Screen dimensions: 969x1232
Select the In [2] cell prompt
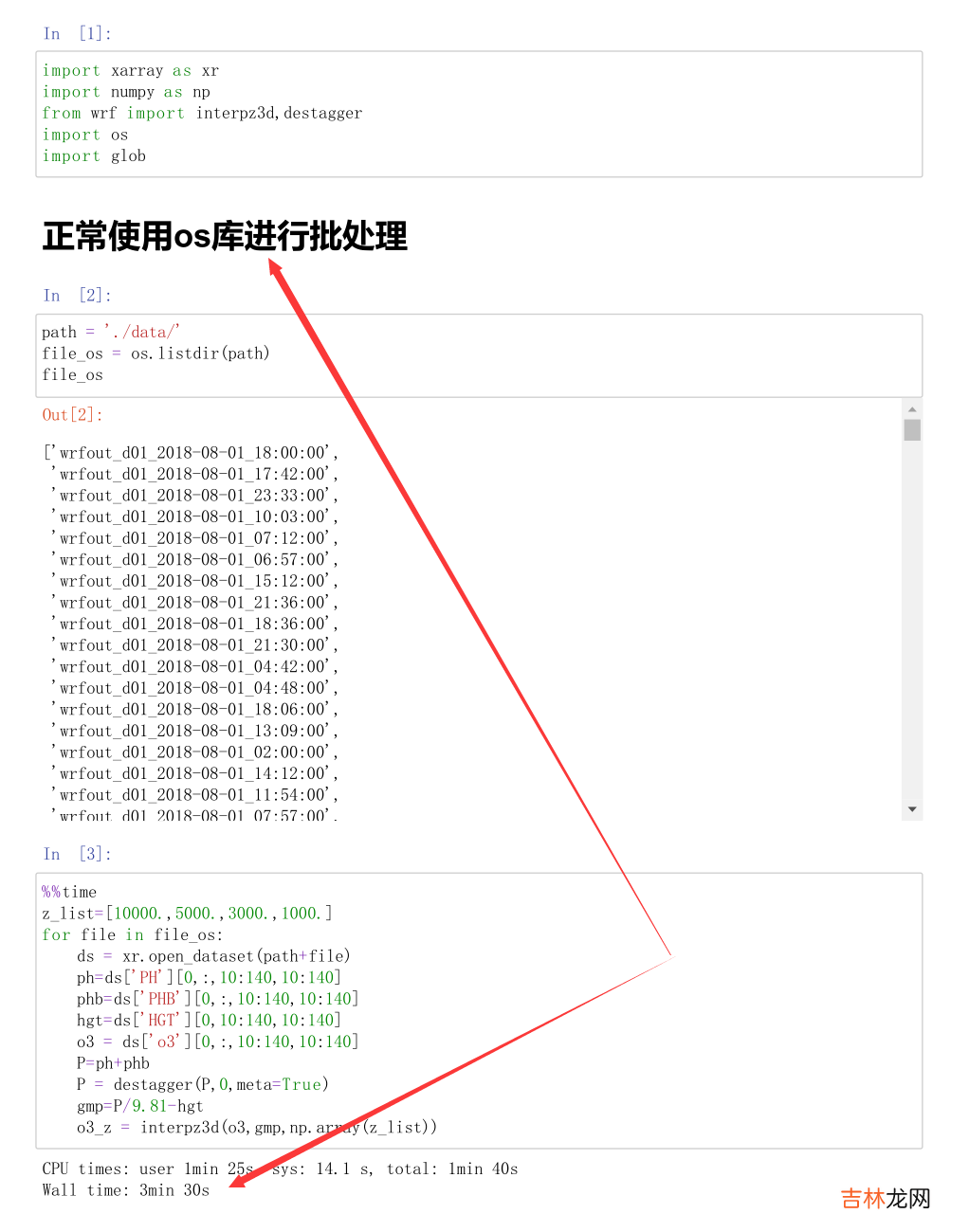pyautogui.click(x=77, y=296)
